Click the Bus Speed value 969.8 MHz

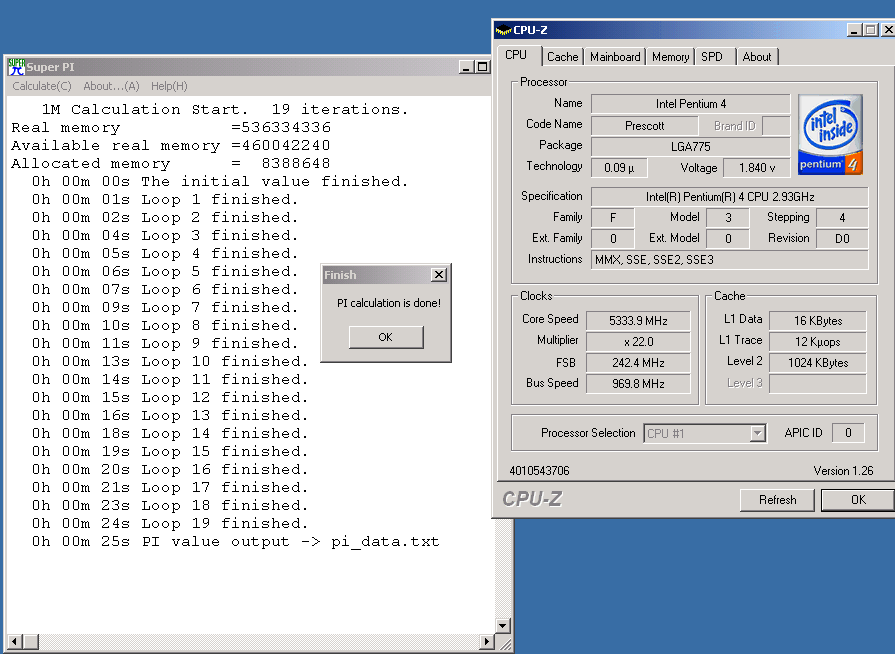tap(638, 384)
